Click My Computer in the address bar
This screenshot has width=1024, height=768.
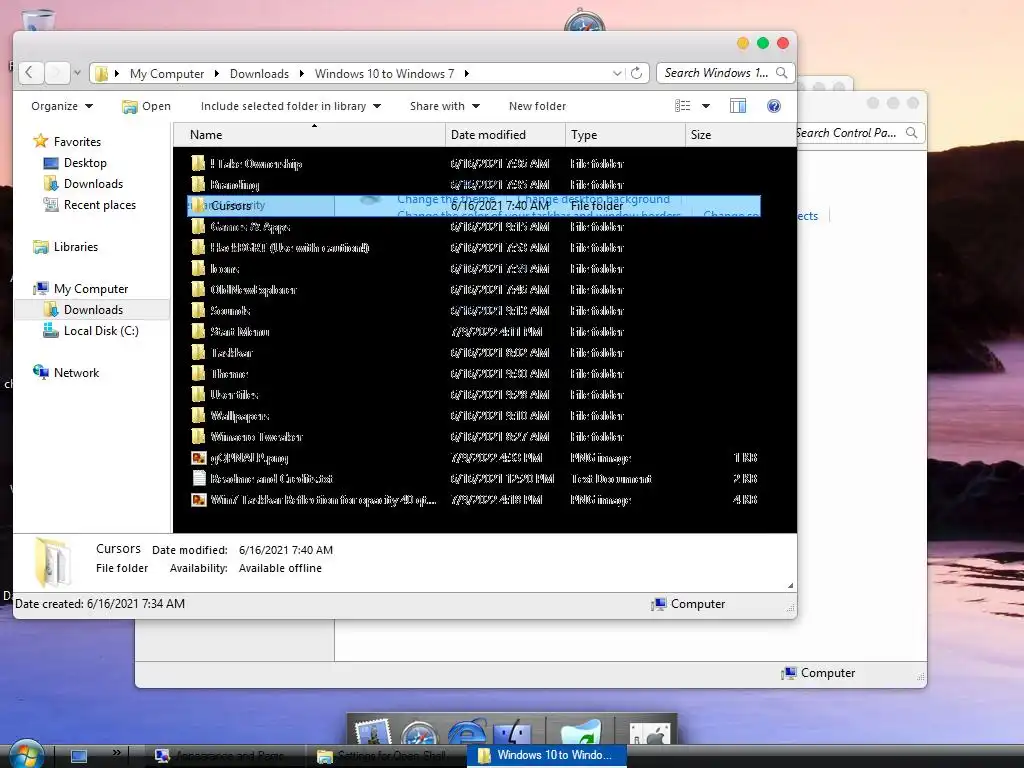coord(167,74)
